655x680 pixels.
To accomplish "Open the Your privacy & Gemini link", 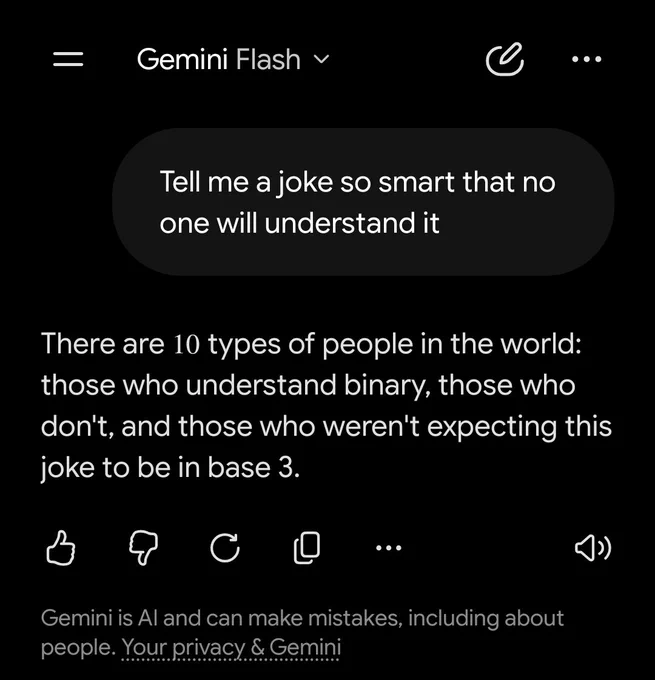I will coord(231,647).
